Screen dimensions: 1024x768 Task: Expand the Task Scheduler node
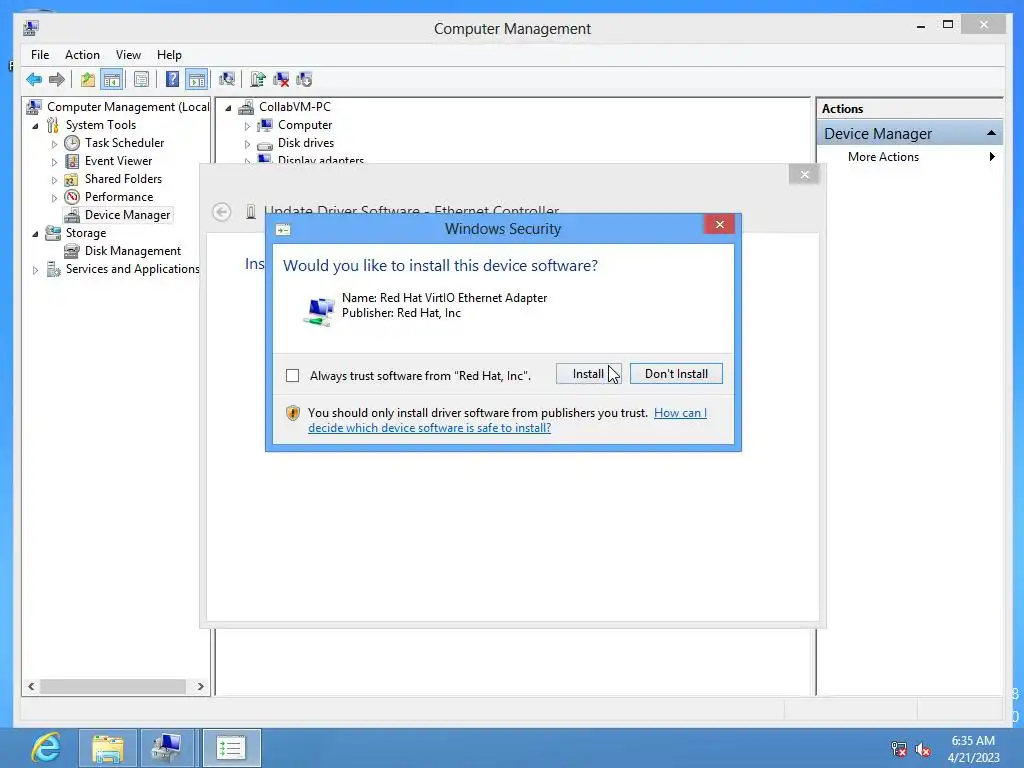click(54, 144)
